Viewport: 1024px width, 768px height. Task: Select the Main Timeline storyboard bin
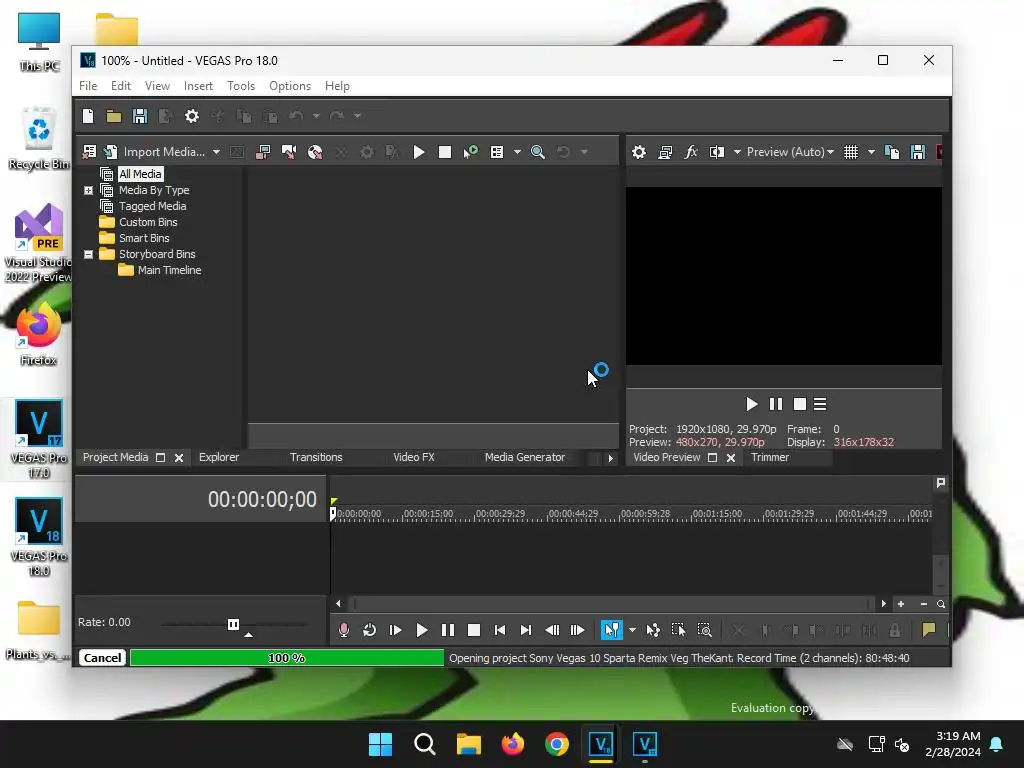pyautogui.click(x=169, y=270)
